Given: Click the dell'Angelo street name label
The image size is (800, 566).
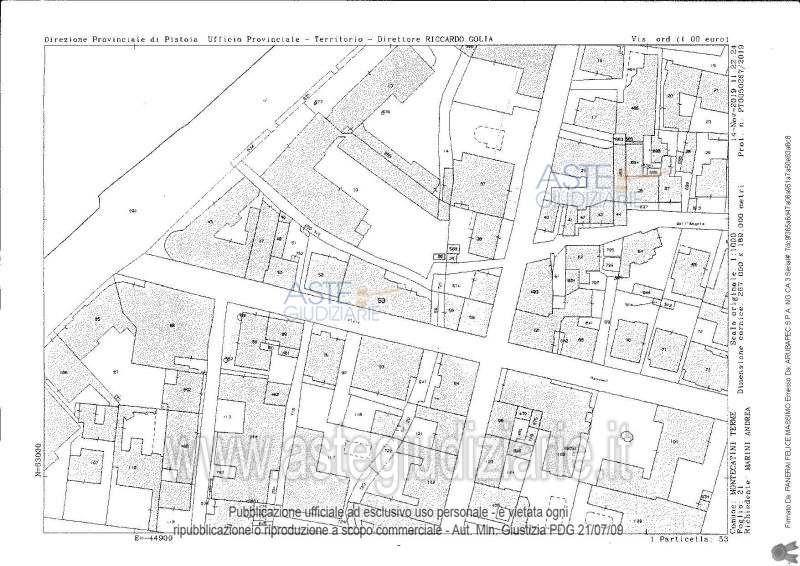Looking at the screenshot, I should (690, 222).
